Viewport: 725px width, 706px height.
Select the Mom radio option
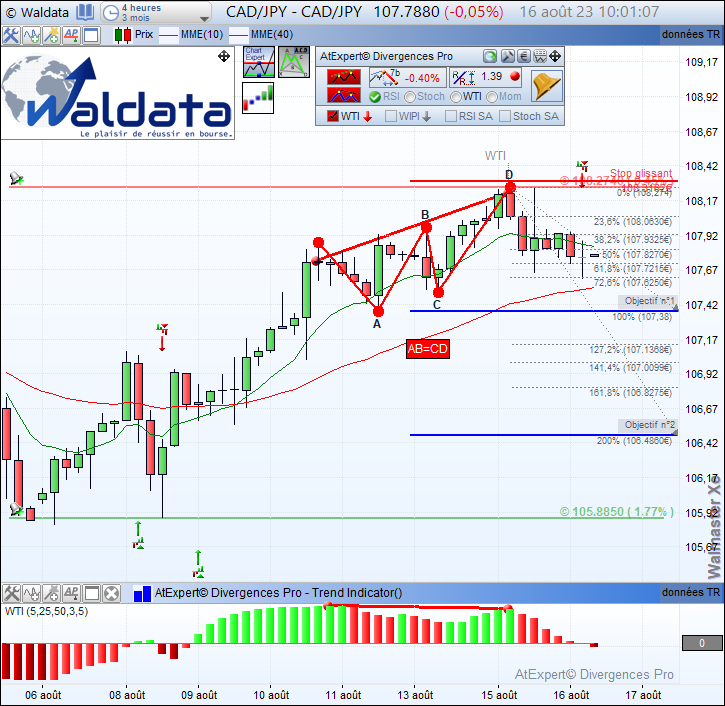coord(492,97)
